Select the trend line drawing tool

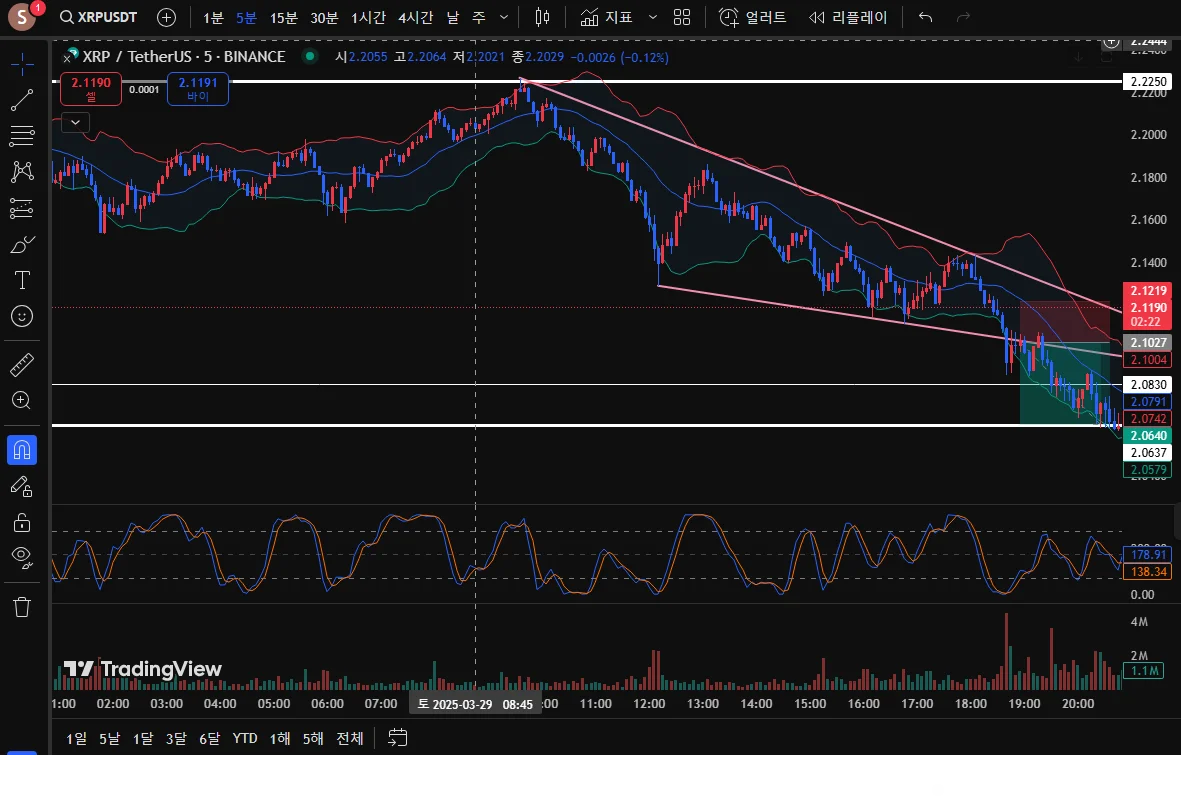pos(22,100)
